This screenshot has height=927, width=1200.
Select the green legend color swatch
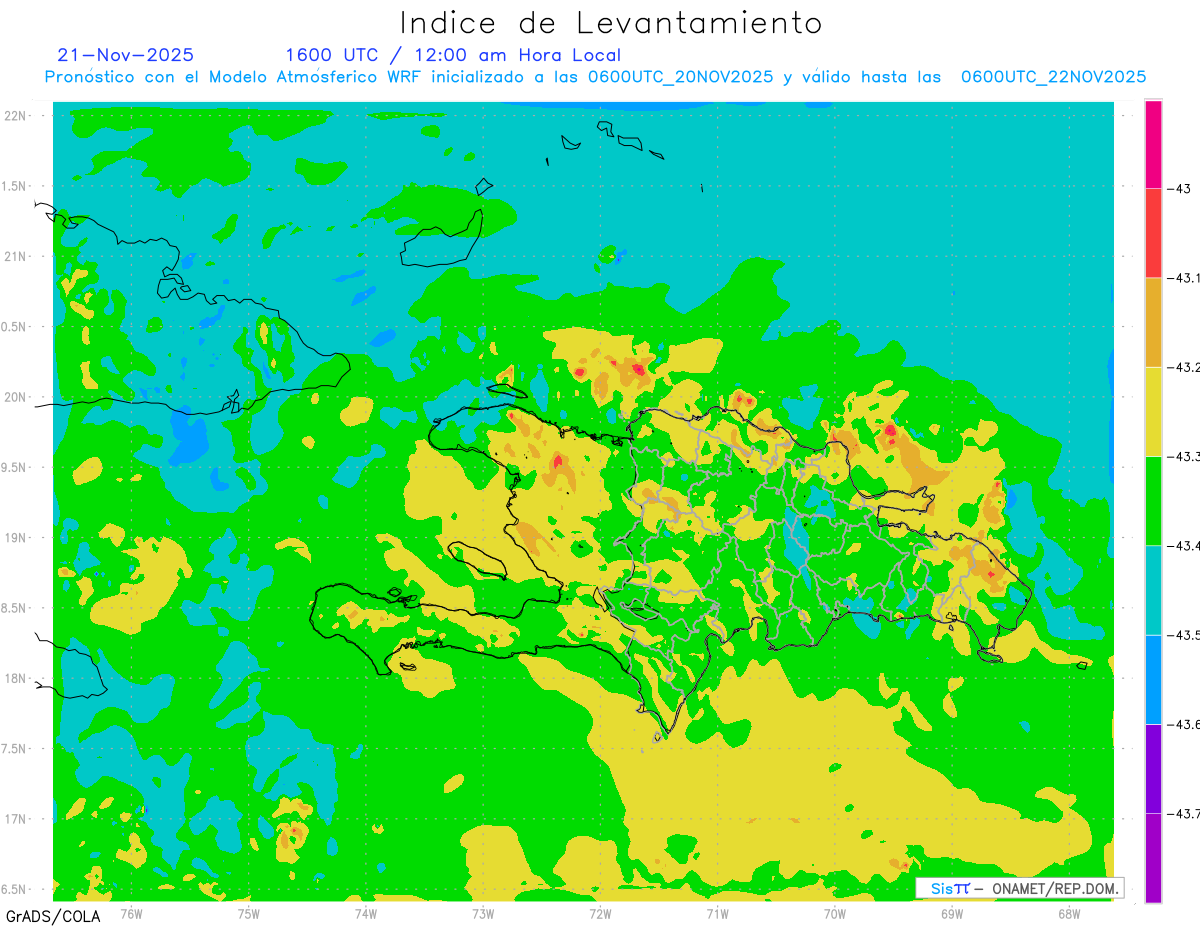[1153, 500]
